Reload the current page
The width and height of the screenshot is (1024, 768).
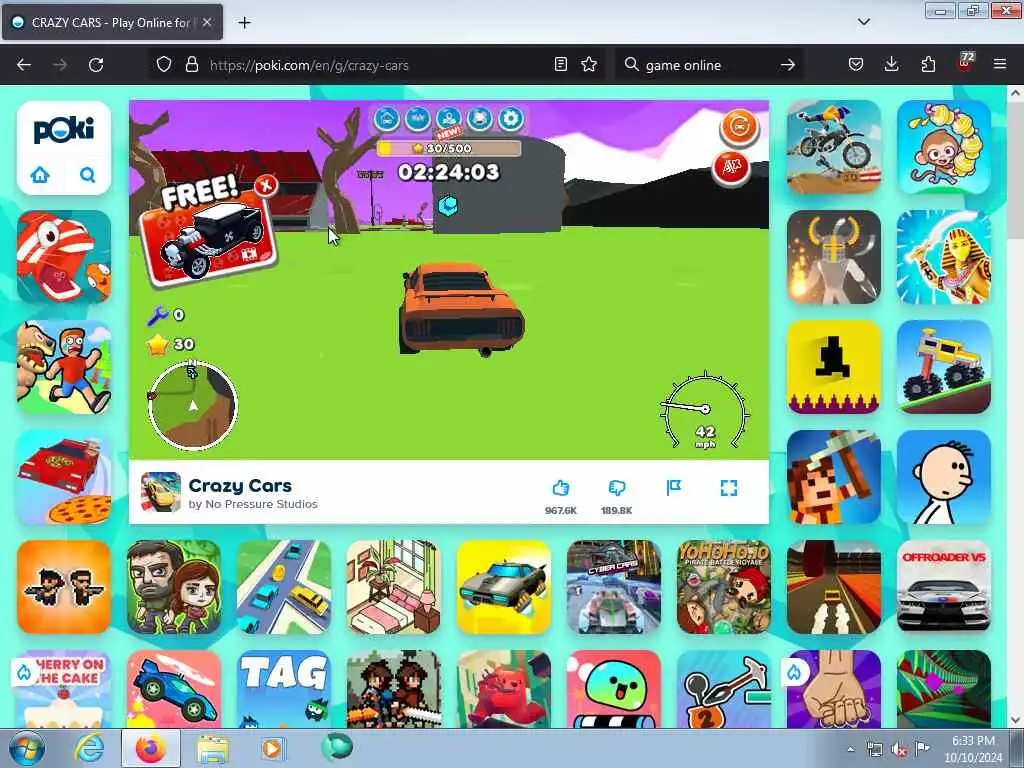[96, 65]
